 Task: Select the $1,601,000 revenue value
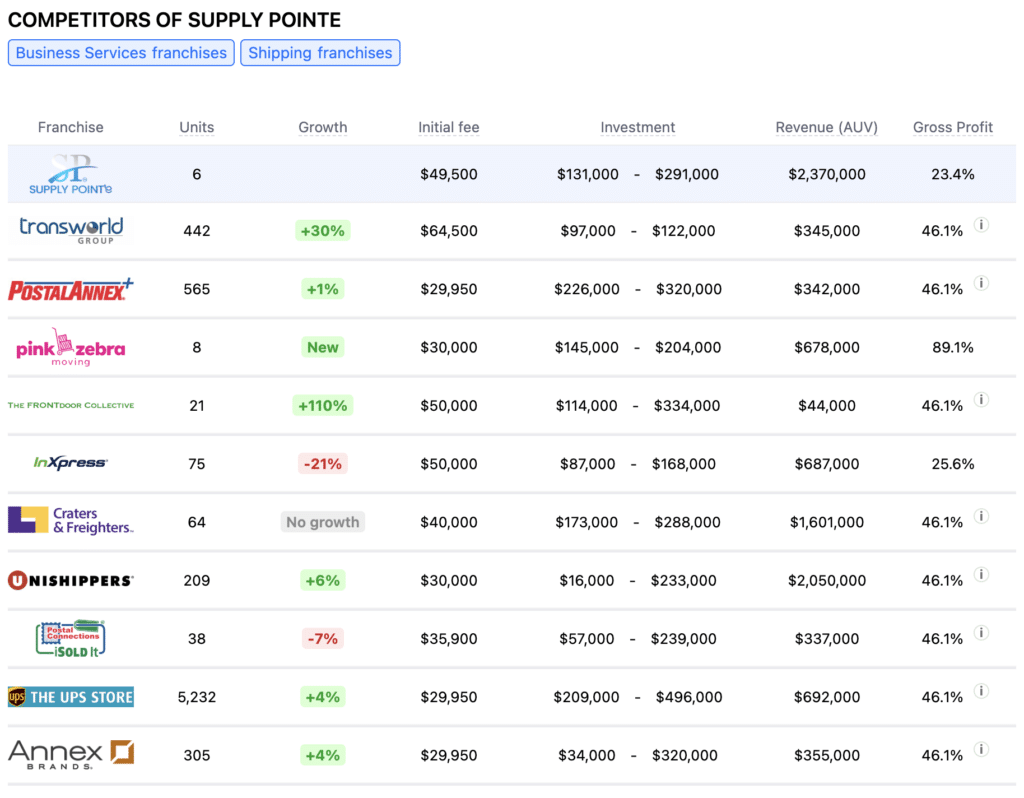pyautogui.click(x=827, y=522)
